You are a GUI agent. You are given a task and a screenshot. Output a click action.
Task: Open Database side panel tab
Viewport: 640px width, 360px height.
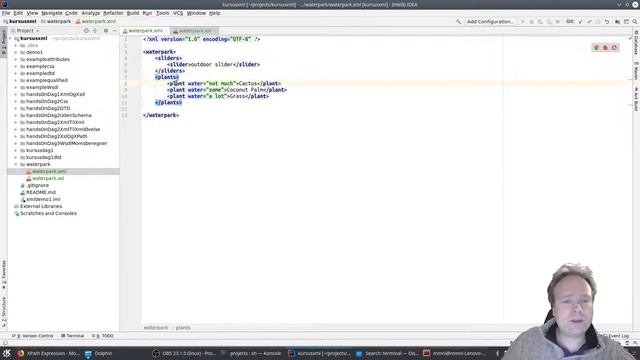pos(636,42)
